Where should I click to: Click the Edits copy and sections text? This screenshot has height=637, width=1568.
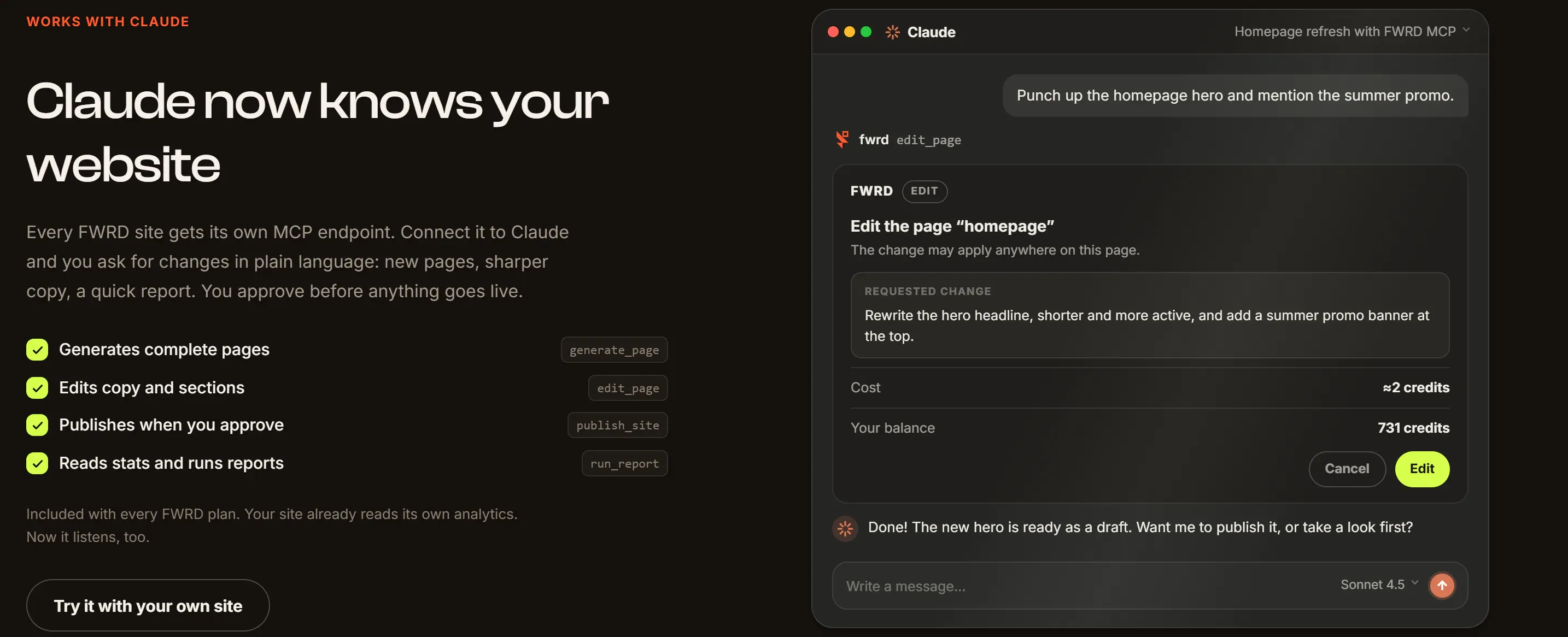(151, 387)
